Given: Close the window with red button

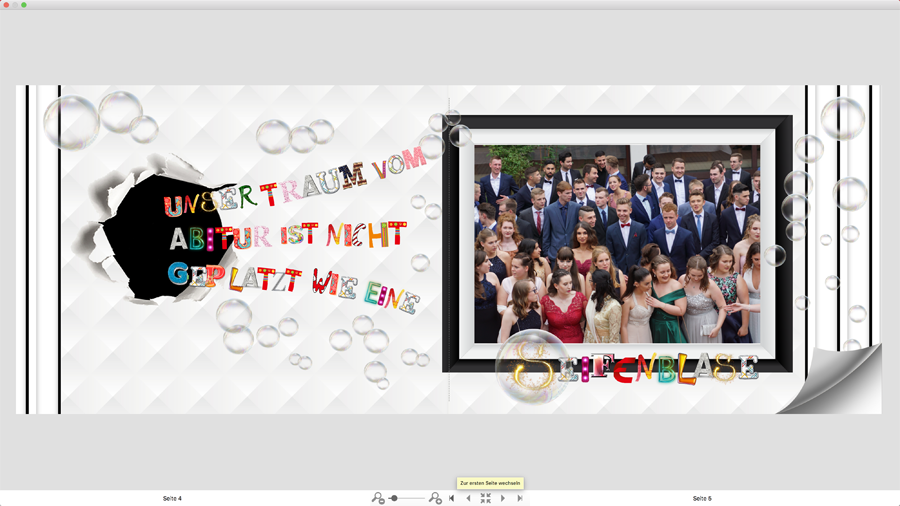Looking at the screenshot, I should point(6,5).
